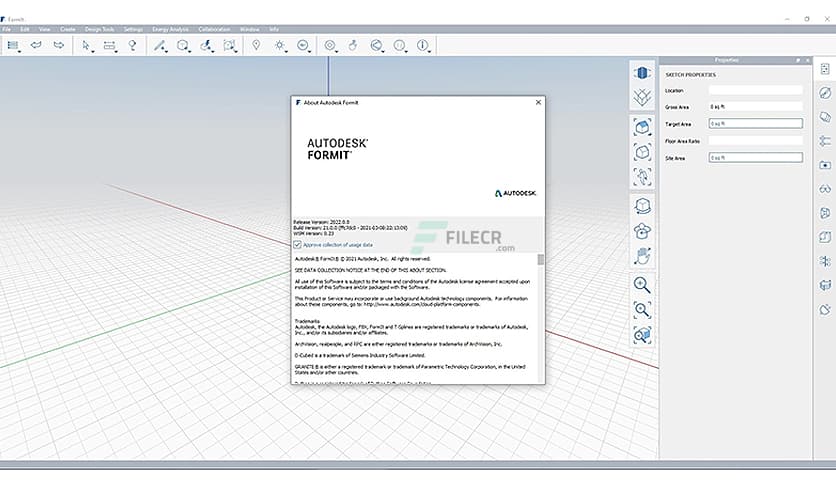The image size is (836, 484).
Task: Open the View menu
Action: (45, 29)
